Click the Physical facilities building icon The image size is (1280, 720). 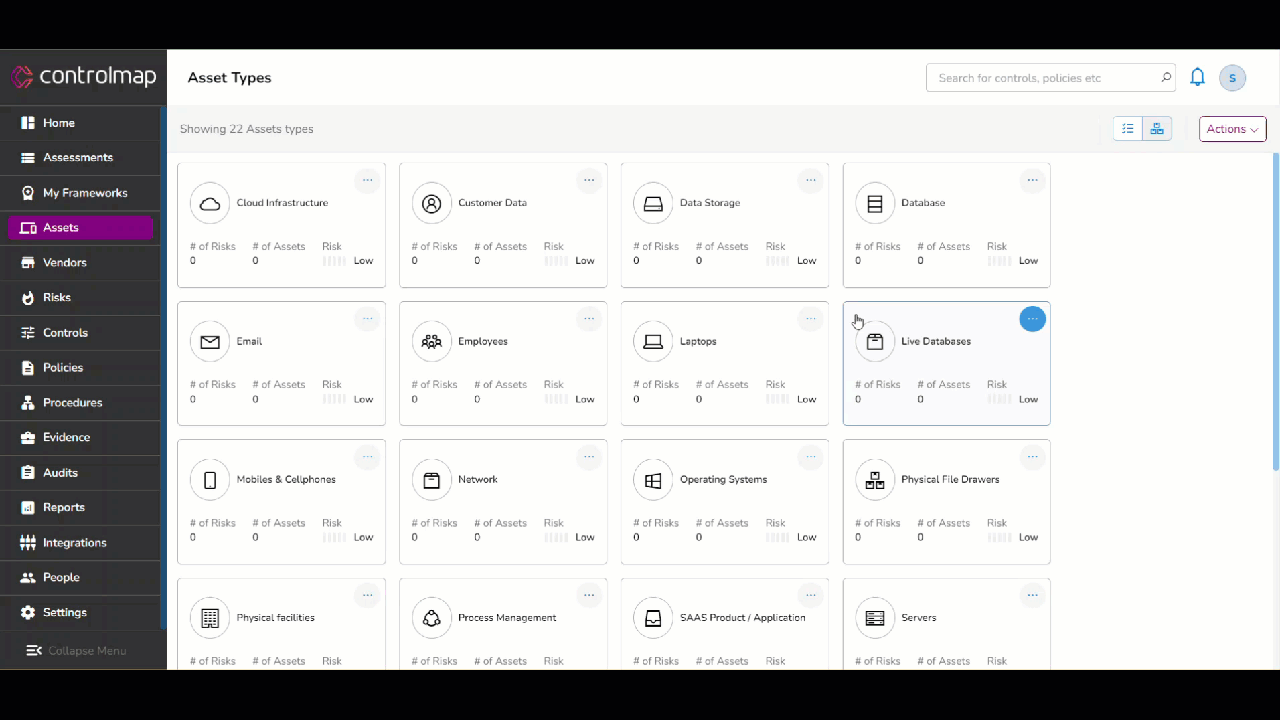click(x=210, y=618)
